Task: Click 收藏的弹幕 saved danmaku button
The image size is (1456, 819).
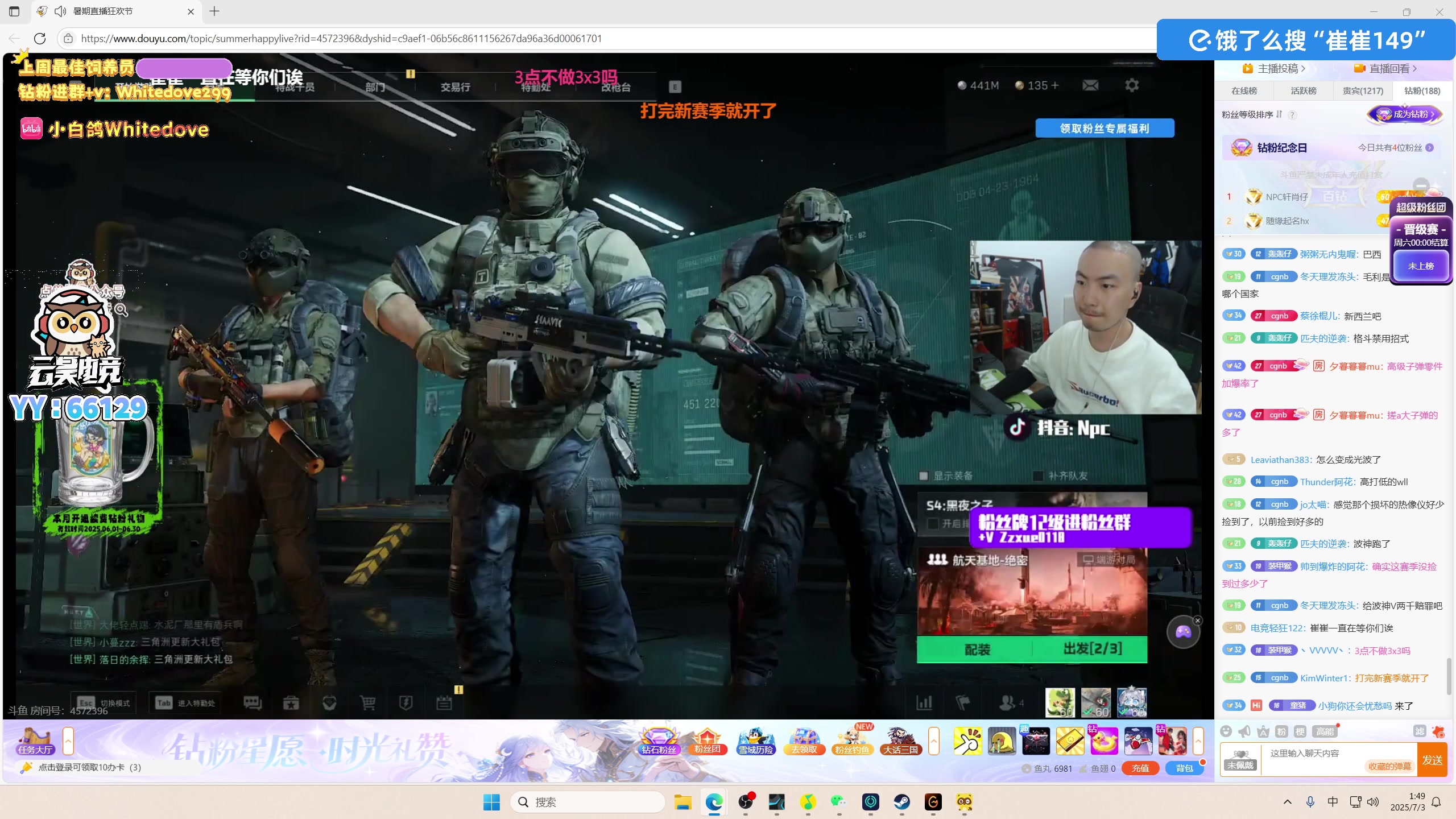Action: 1390,767
